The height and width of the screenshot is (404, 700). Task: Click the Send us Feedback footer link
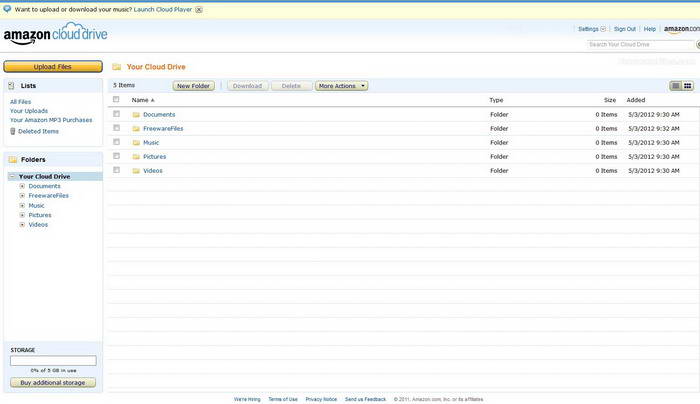365,399
